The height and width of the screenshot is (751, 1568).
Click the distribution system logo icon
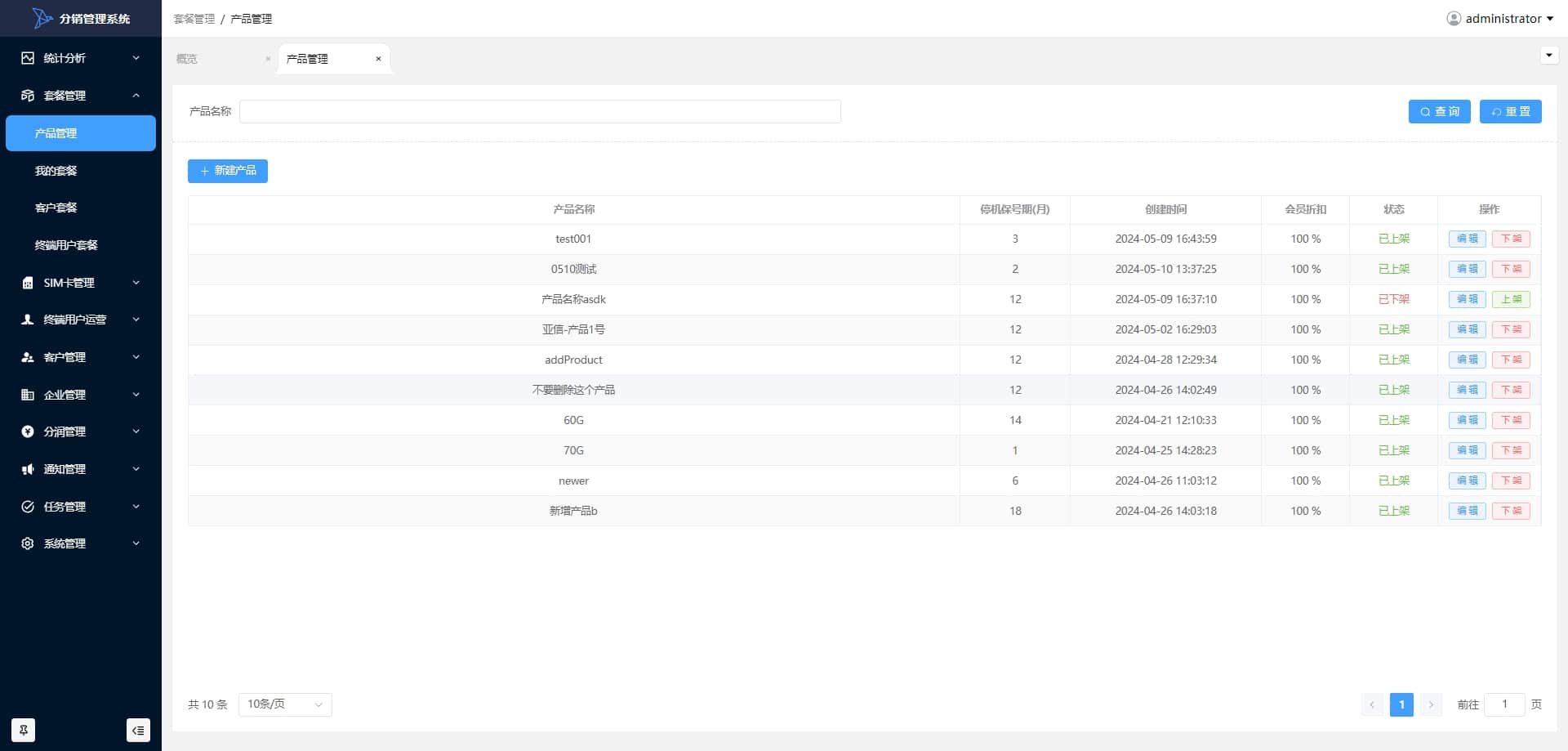42,18
